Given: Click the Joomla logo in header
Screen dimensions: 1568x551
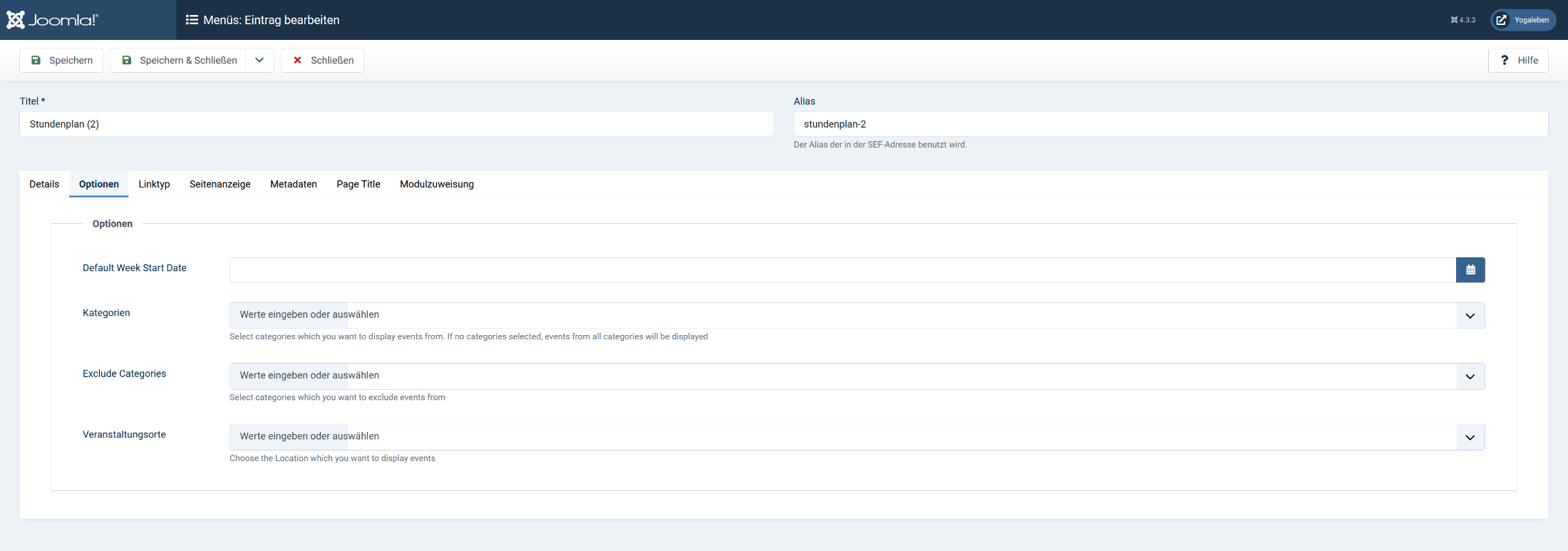Looking at the screenshot, I should tap(53, 20).
